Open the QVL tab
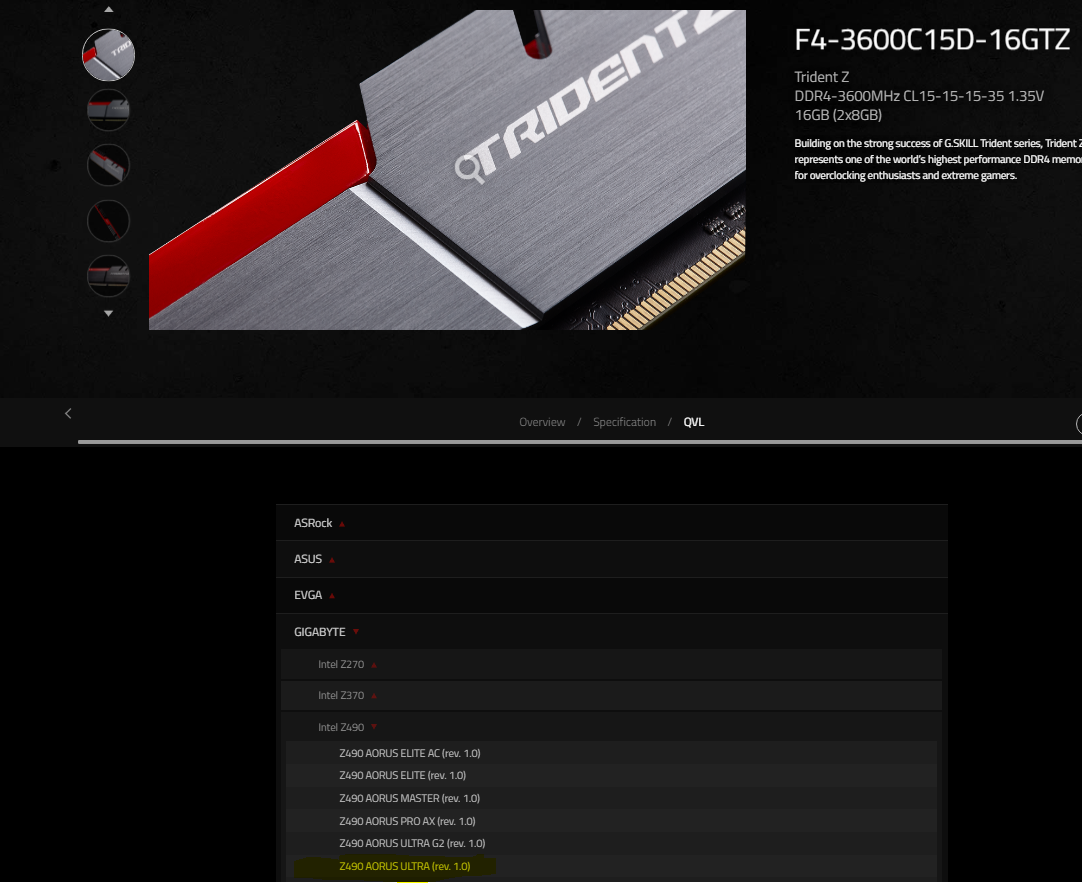The width and height of the screenshot is (1082, 883). click(x=694, y=422)
